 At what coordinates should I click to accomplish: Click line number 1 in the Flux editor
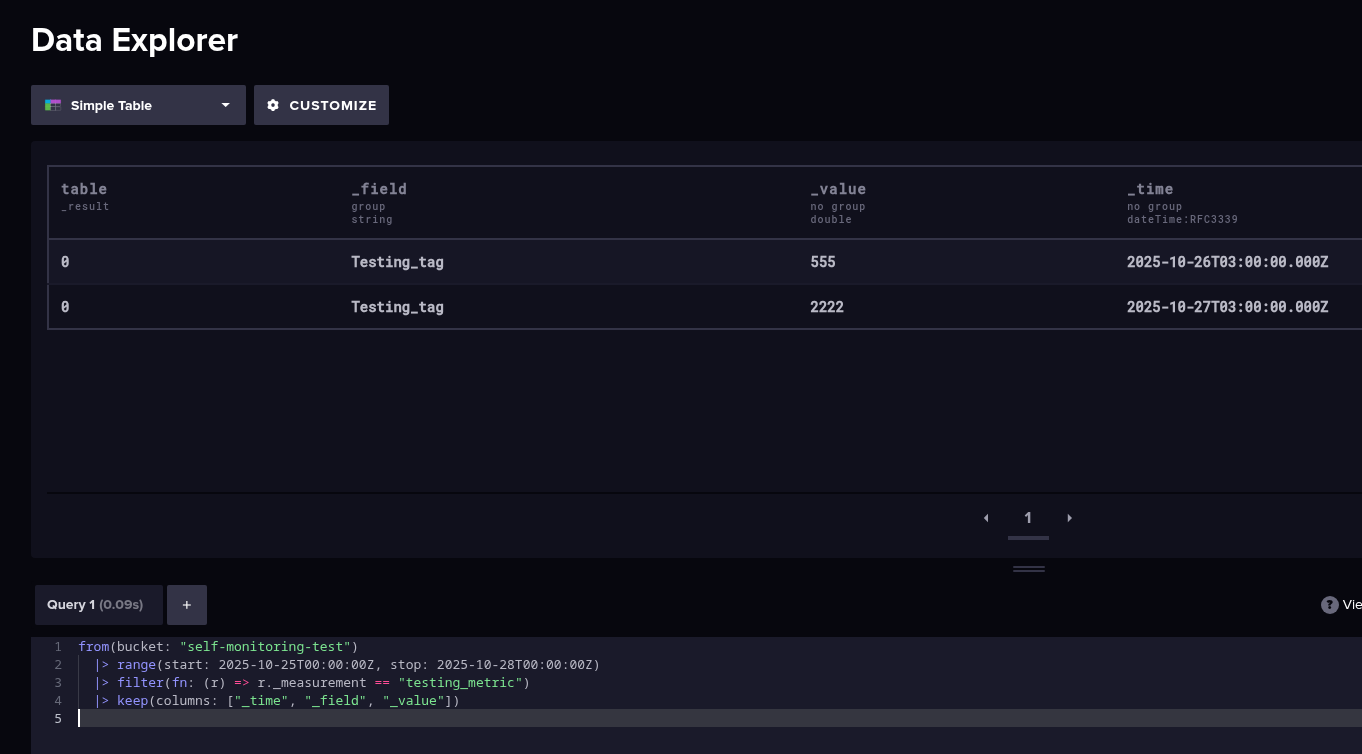(x=58, y=646)
